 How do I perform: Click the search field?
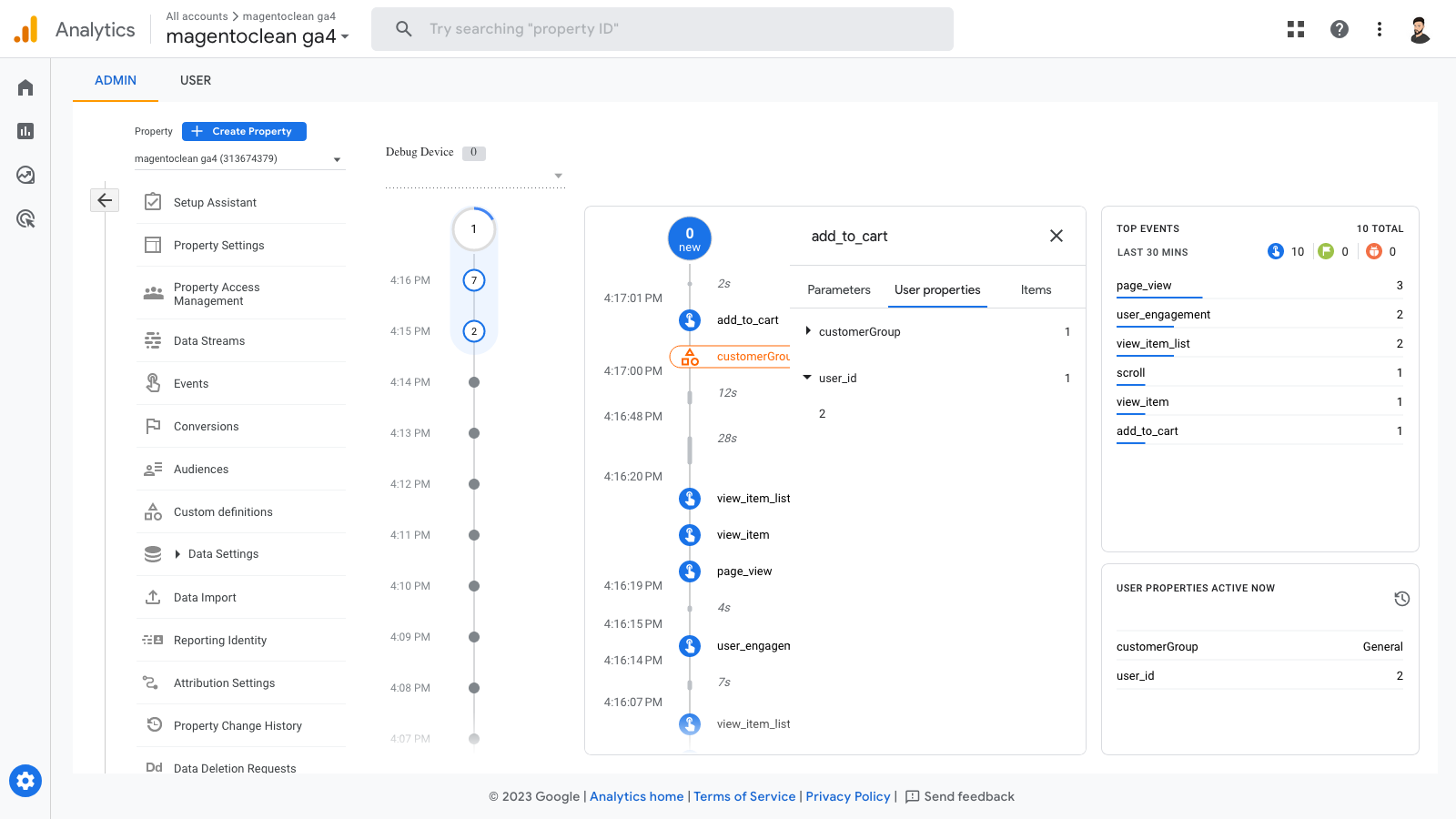point(662,29)
